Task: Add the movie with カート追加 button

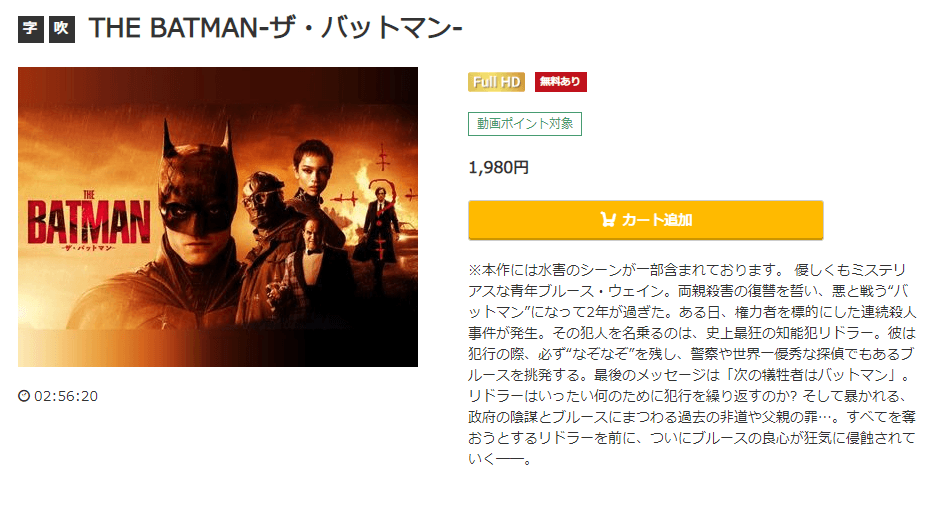Action: pyautogui.click(x=645, y=220)
